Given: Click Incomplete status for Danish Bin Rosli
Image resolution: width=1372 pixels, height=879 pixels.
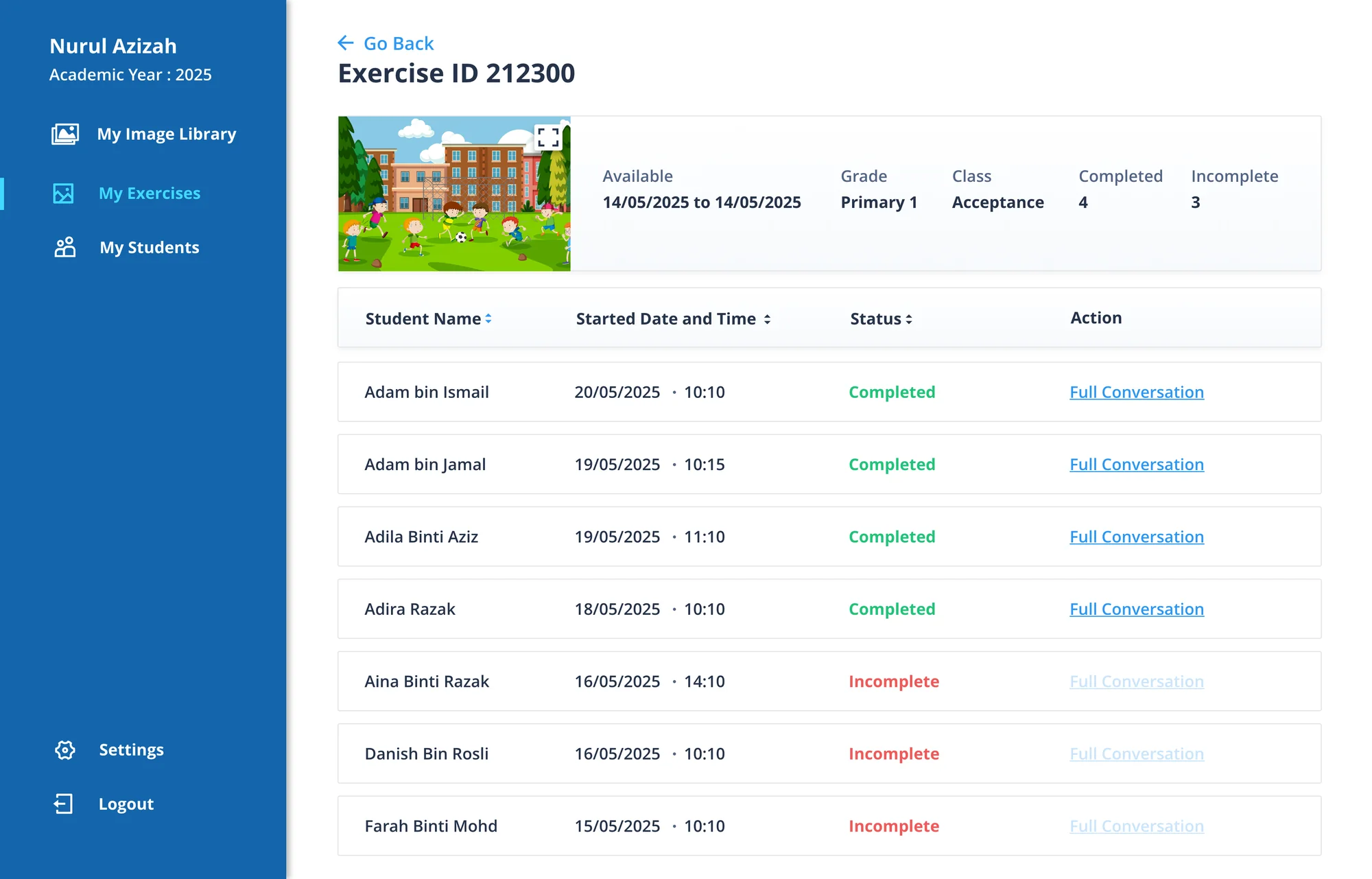Looking at the screenshot, I should pos(894,753).
